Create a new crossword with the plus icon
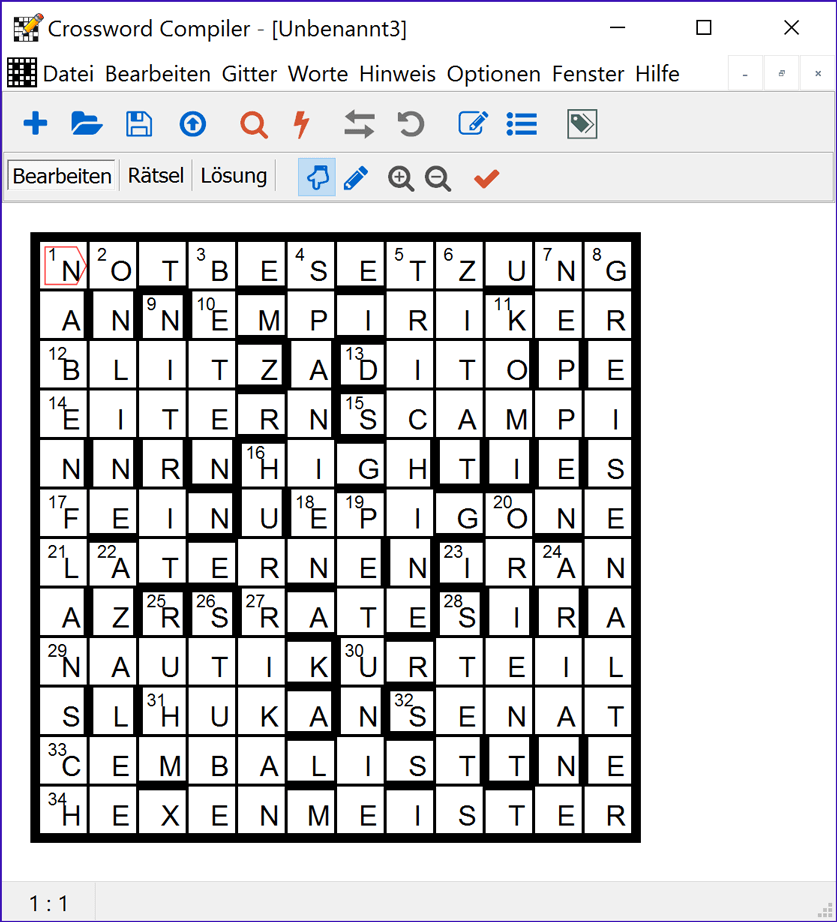 click(35, 124)
